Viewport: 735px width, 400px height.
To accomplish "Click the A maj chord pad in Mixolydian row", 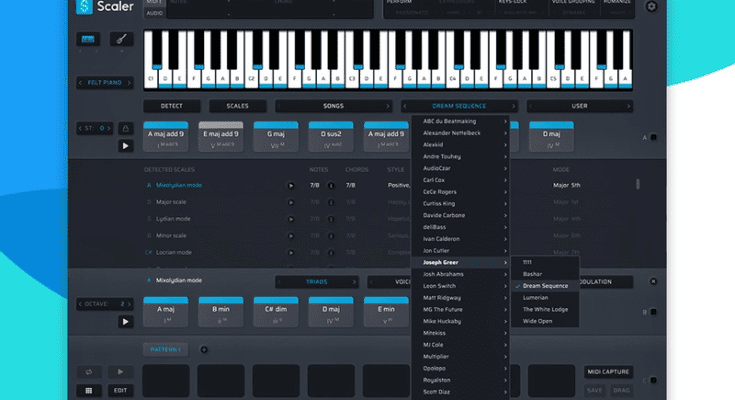I will point(166,311).
